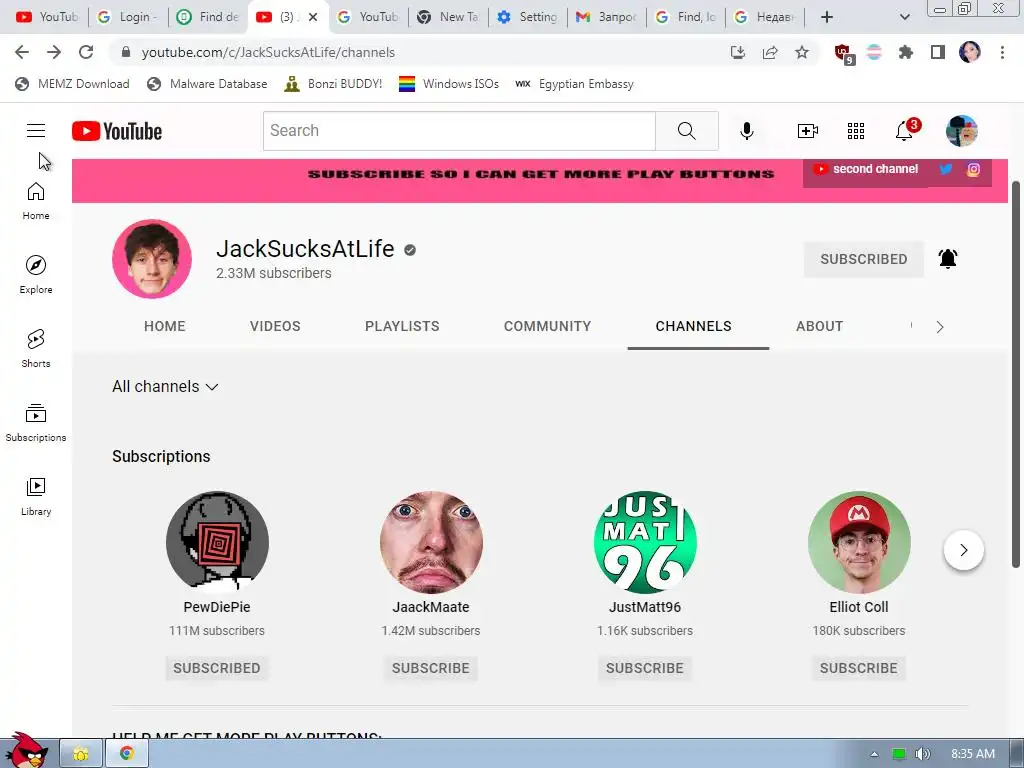
Task: Open Elliot Coll channel avatar
Action: [x=859, y=542]
